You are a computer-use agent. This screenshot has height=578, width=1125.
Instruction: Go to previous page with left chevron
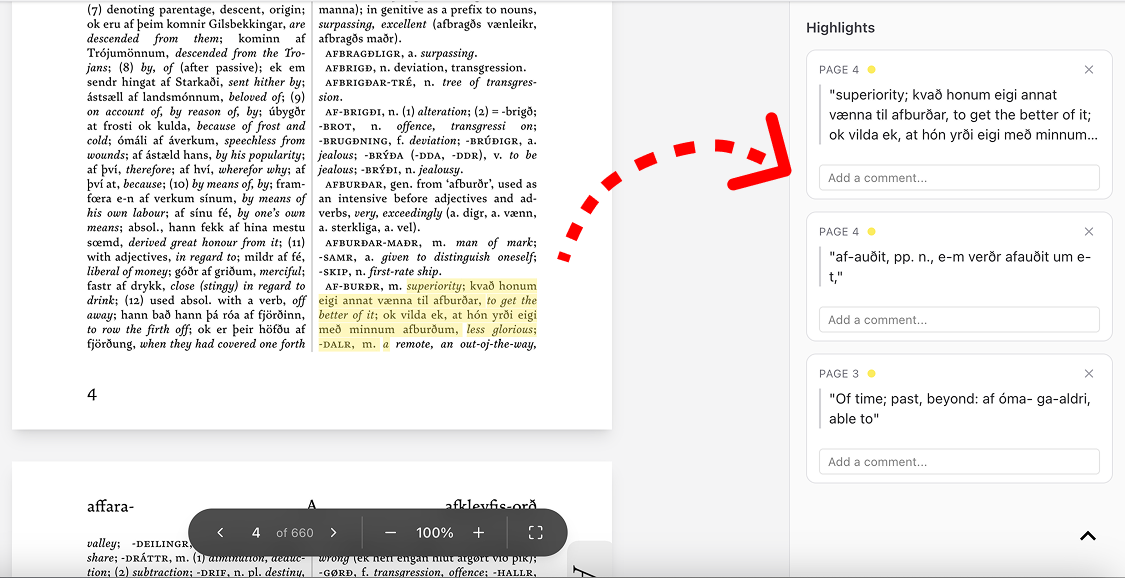point(220,532)
